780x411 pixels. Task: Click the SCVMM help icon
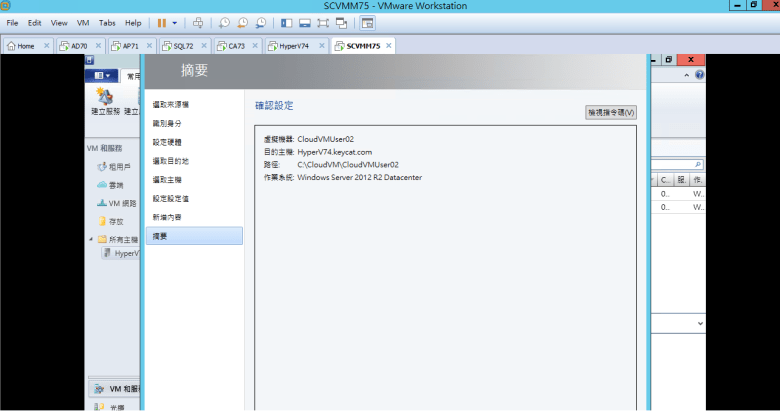click(700, 76)
